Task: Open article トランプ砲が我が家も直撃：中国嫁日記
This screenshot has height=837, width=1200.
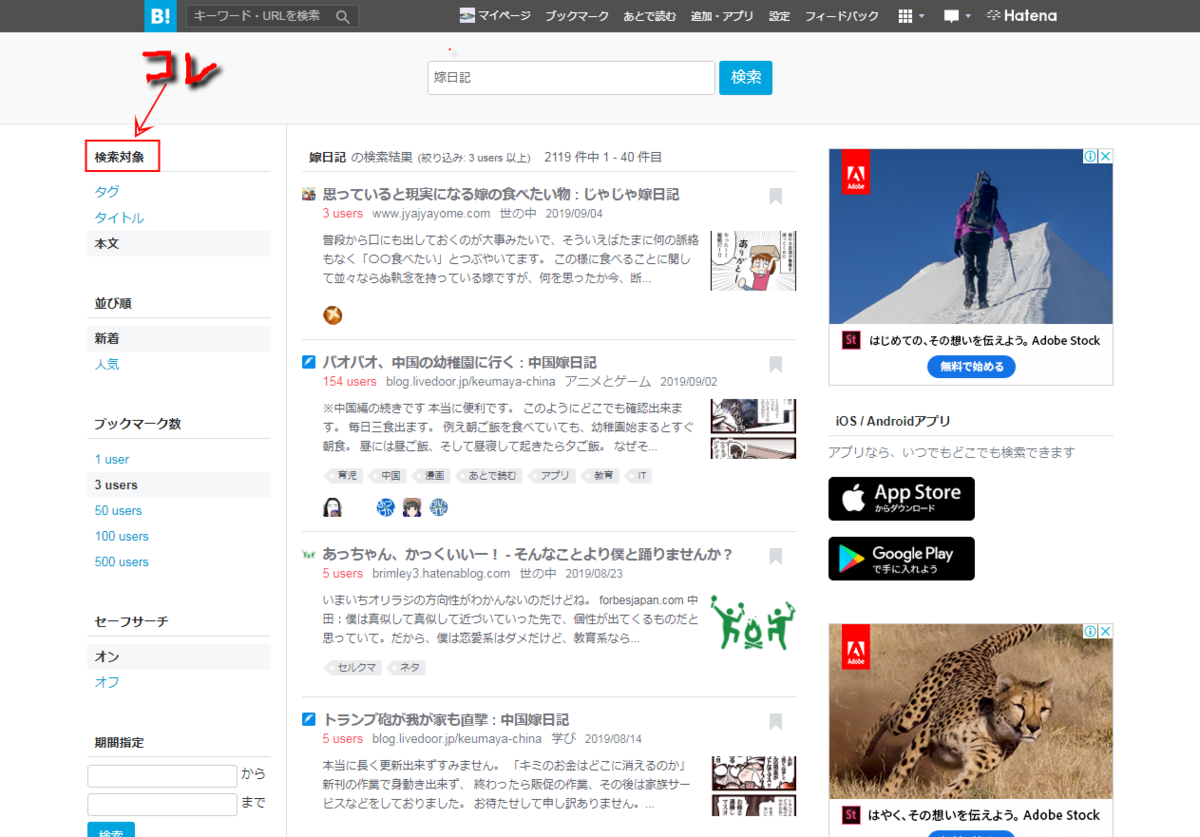Action: (445, 719)
